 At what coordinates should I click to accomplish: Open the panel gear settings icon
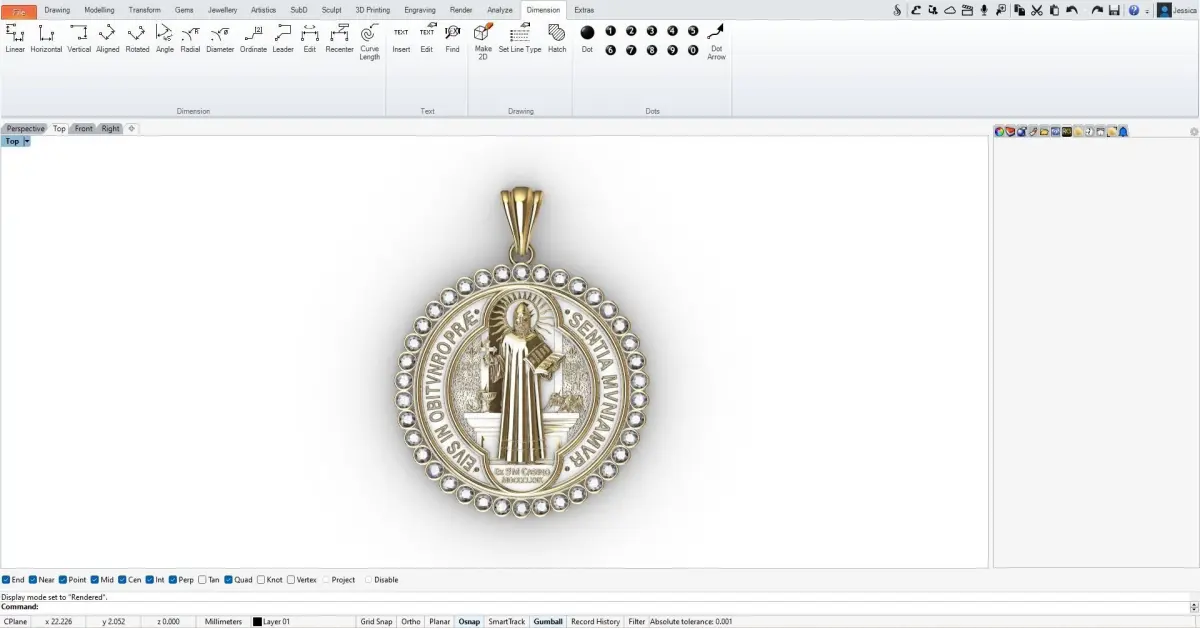point(1194,132)
